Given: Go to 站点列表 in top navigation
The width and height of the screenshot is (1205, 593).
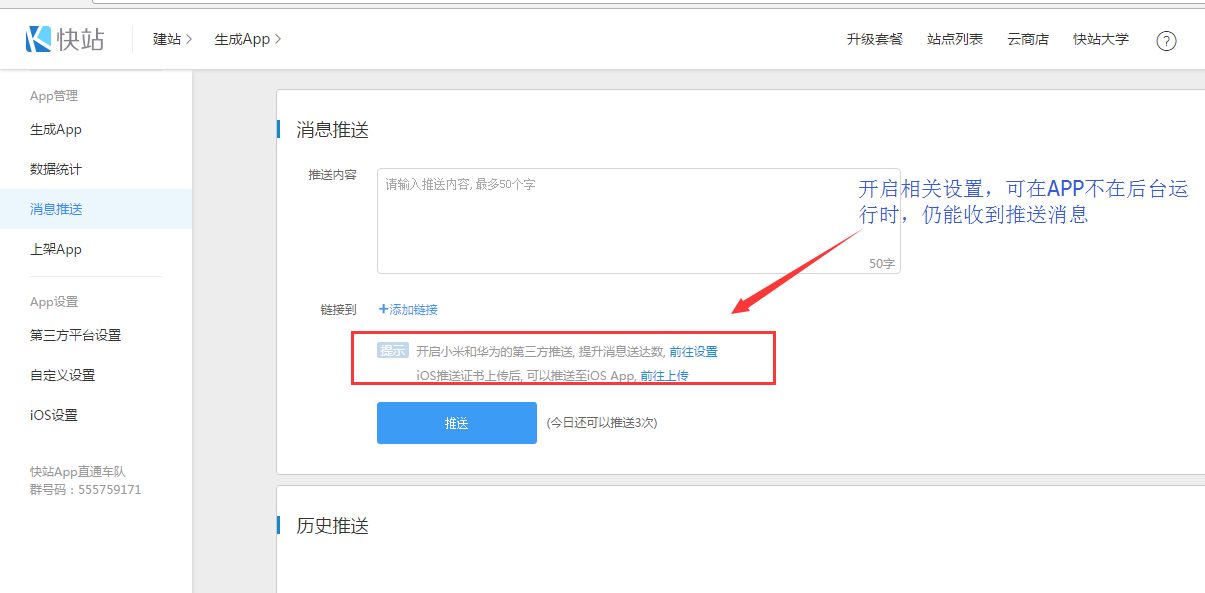Looking at the screenshot, I should click(x=954, y=39).
